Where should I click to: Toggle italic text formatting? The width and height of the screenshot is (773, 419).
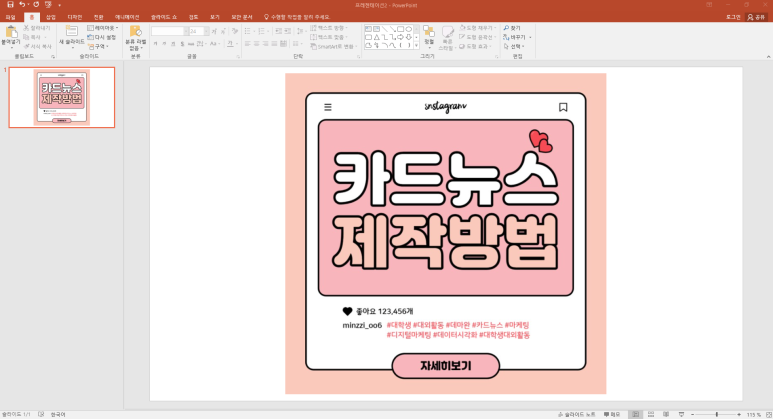164,44
